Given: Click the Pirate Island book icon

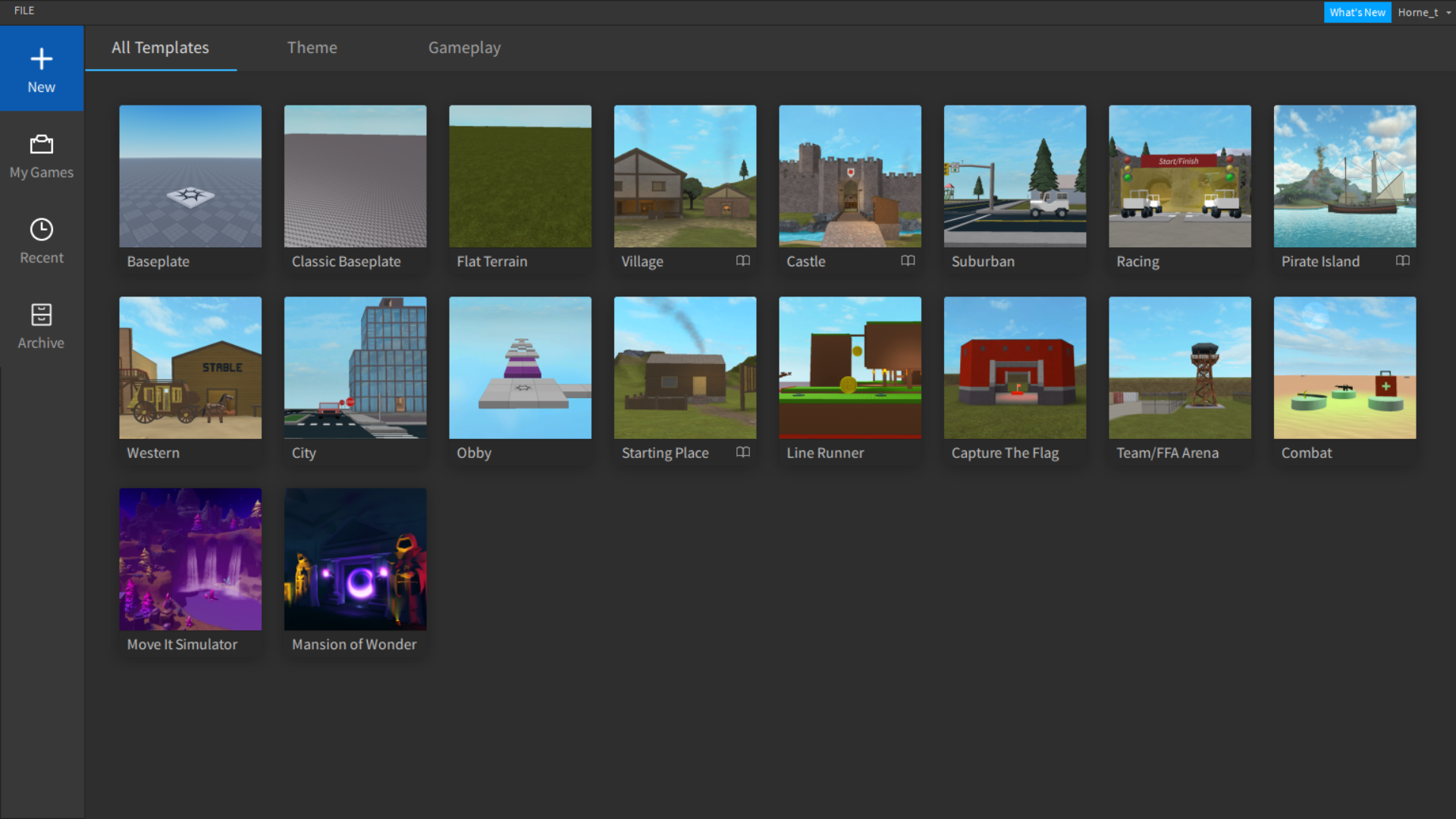Looking at the screenshot, I should [x=1403, y=261].
